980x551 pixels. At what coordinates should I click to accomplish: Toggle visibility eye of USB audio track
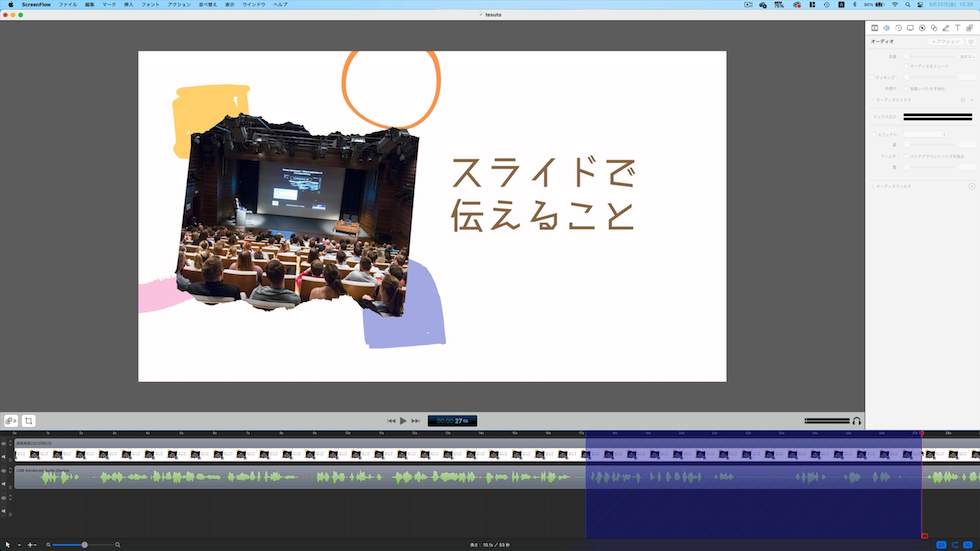(4, 471)
